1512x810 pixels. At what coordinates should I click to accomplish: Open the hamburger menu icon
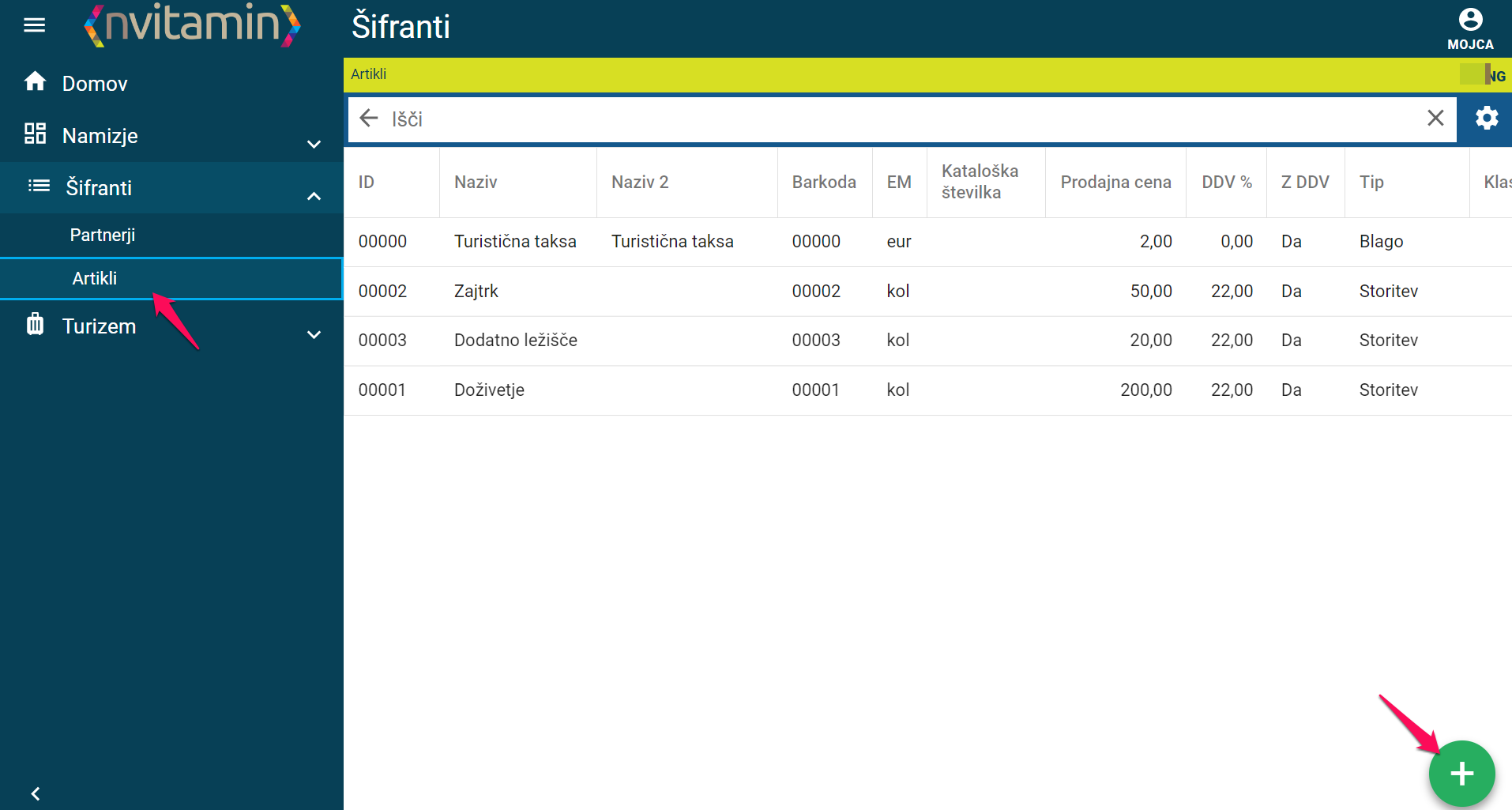coord(34,25)
